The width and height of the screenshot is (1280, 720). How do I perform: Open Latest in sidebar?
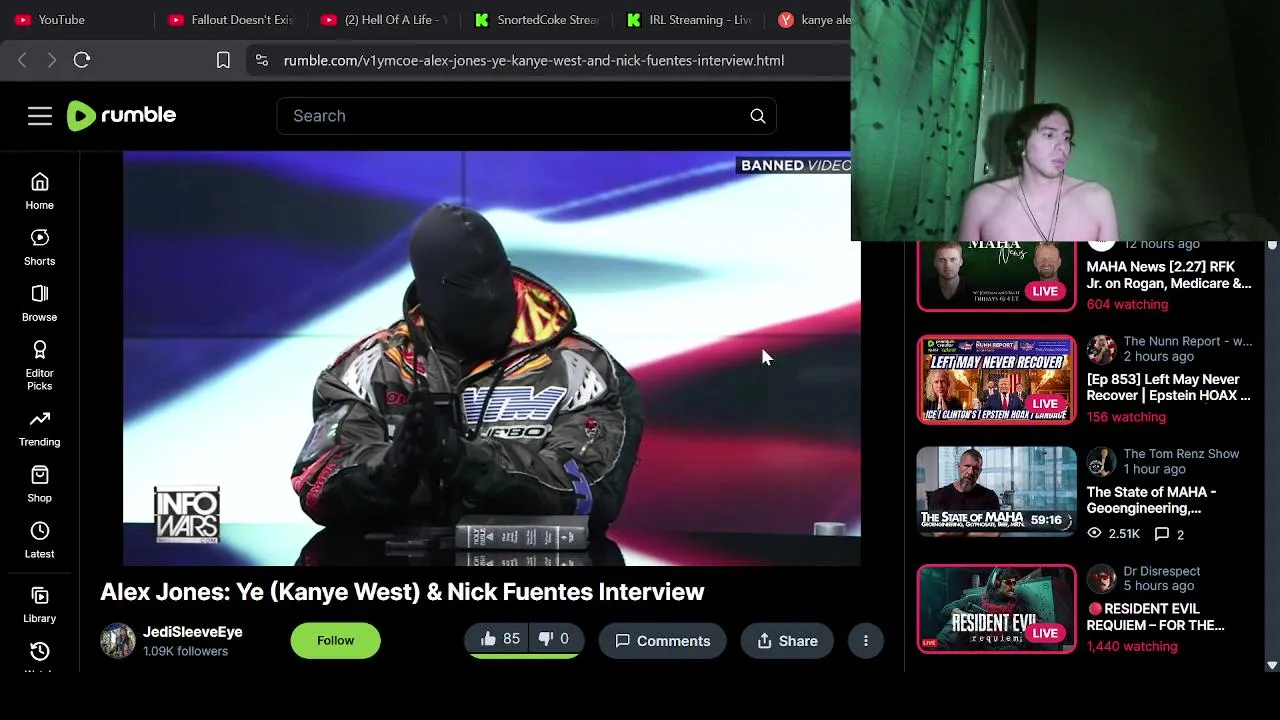pos(40,540)
